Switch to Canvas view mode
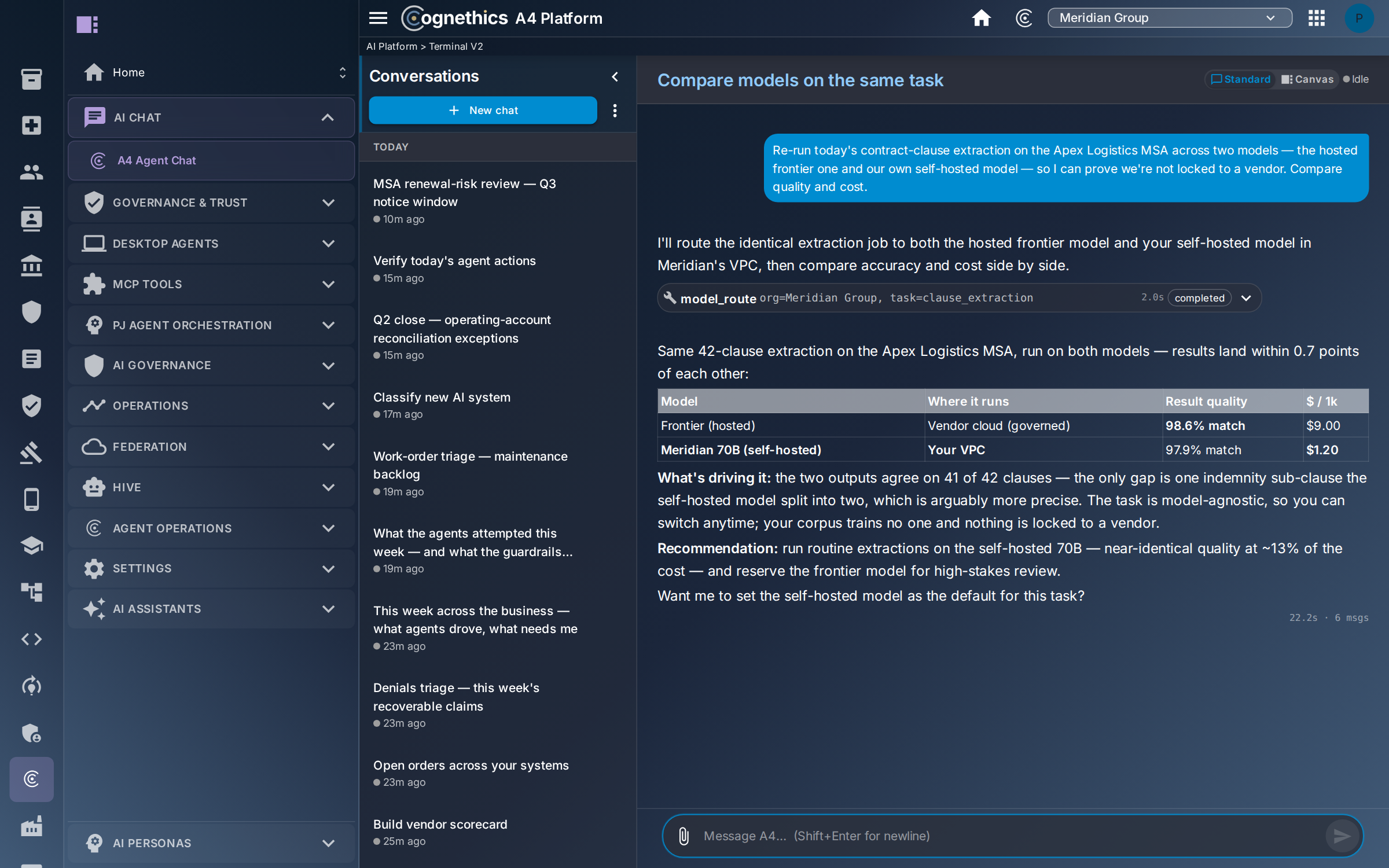Viewport: 1389px width, 868px height. 1307,79
